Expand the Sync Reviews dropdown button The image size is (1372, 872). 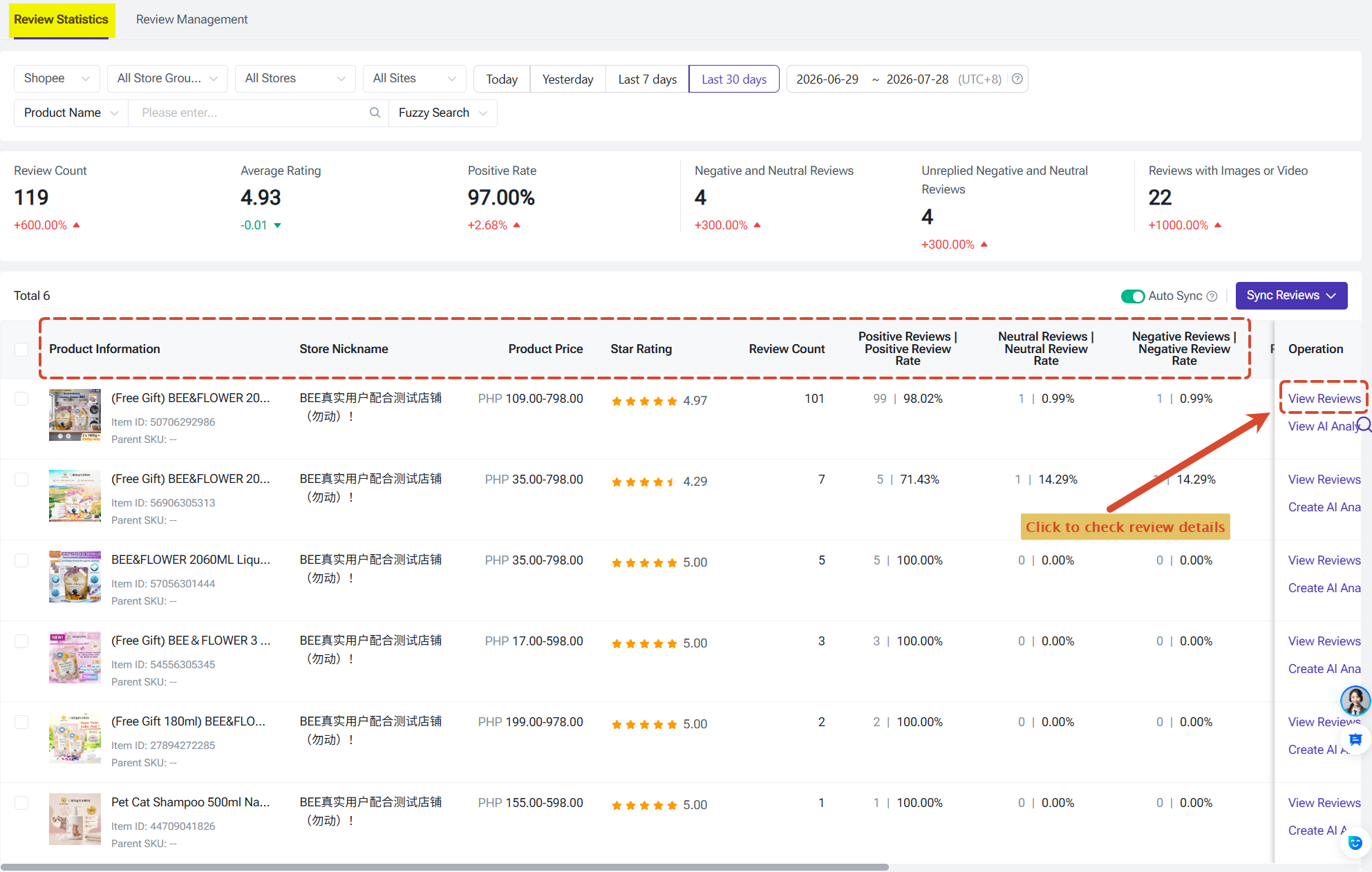(1291, 296)
